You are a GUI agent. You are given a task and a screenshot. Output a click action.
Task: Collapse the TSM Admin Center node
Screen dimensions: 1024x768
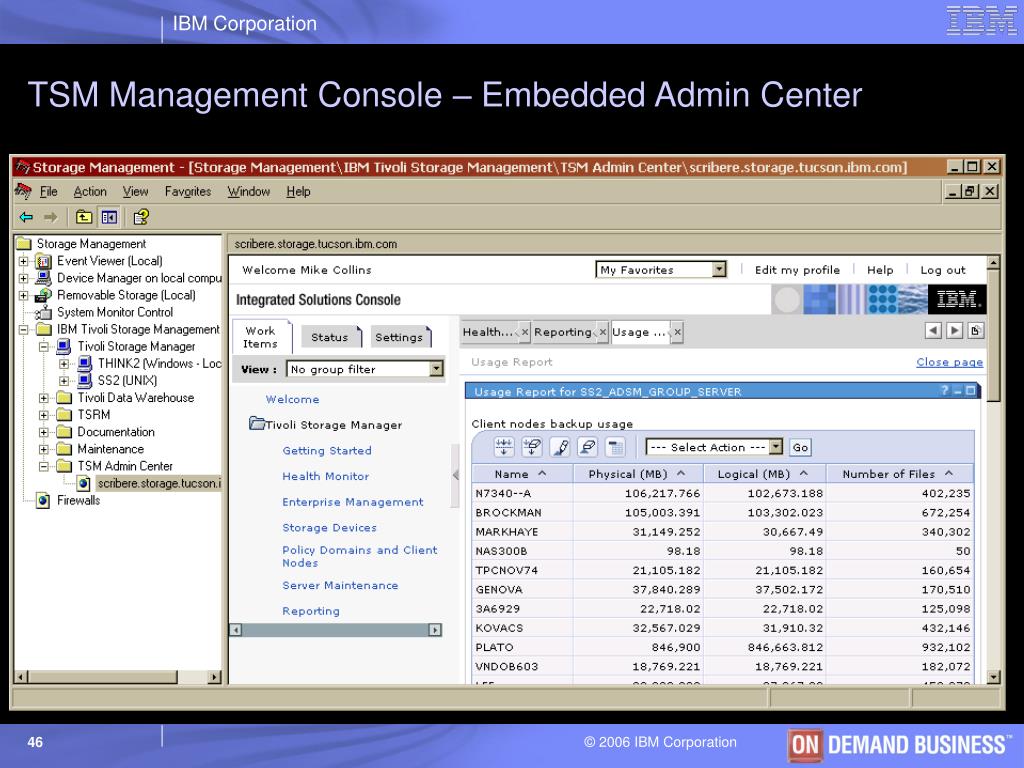tap(44, 466)
